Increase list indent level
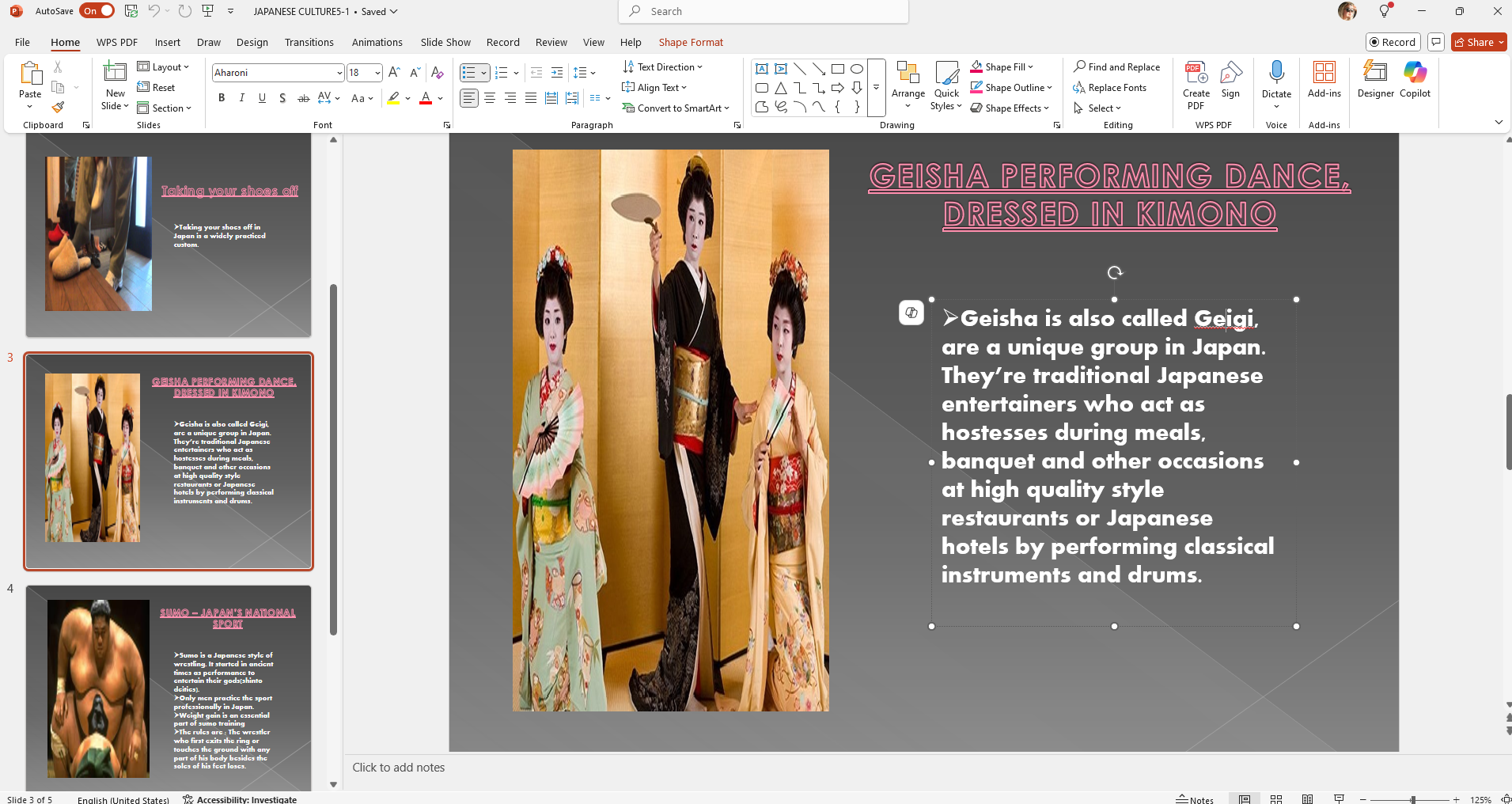This screenshot has height=804, width=1512. [x=557, y=73]
